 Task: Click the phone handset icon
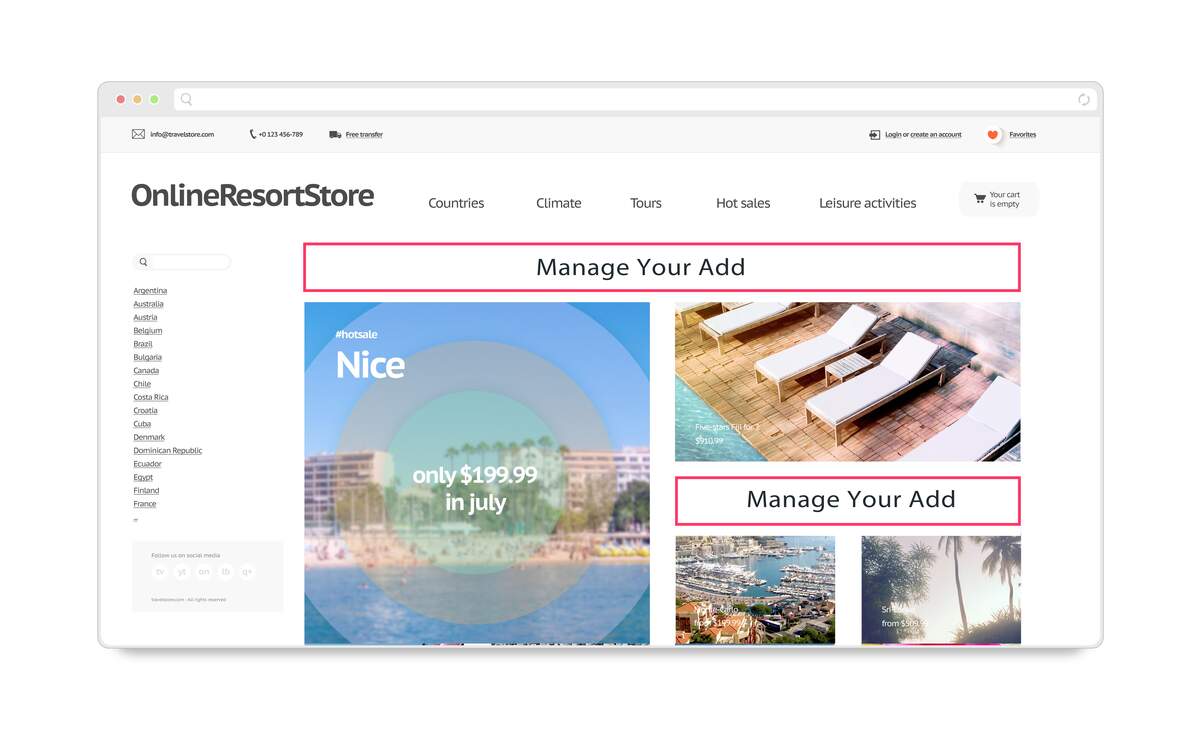[253, 134]
